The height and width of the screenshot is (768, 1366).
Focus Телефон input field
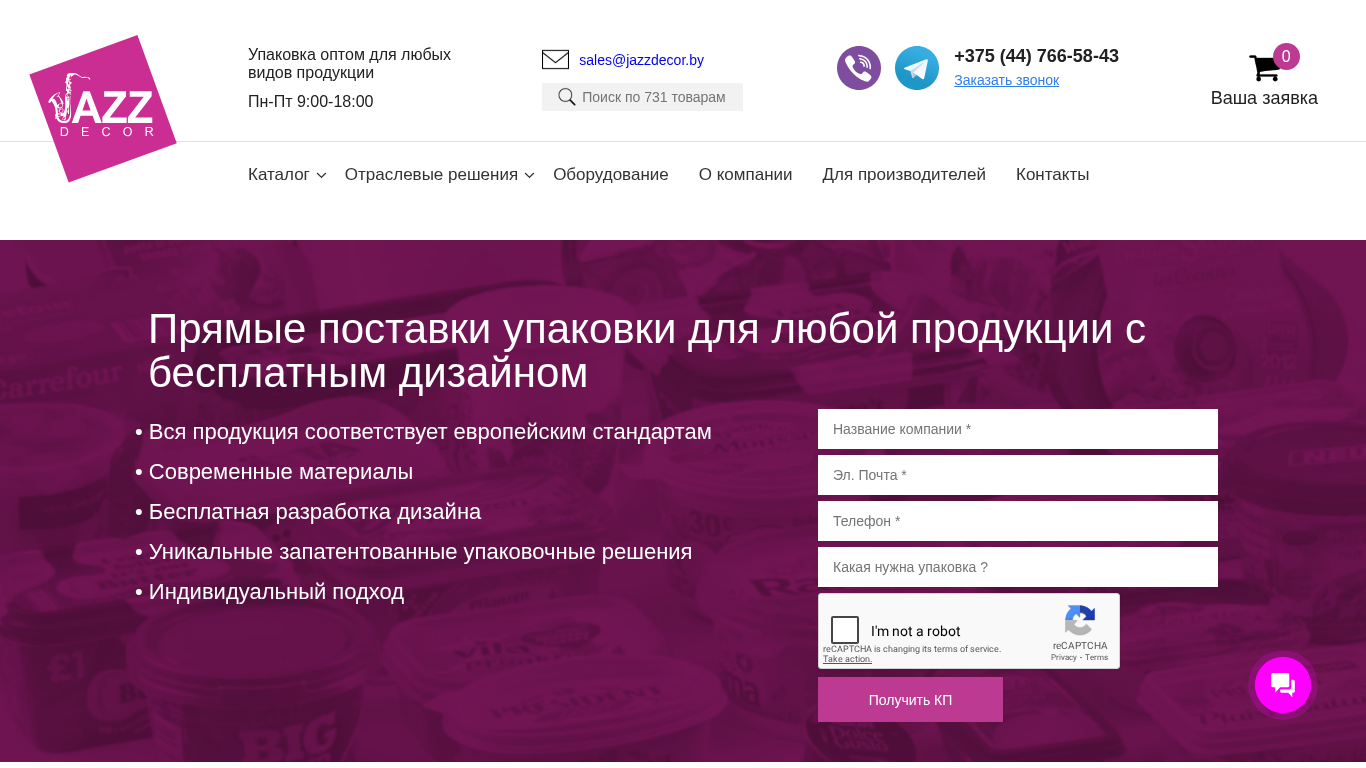point(1018,521)
